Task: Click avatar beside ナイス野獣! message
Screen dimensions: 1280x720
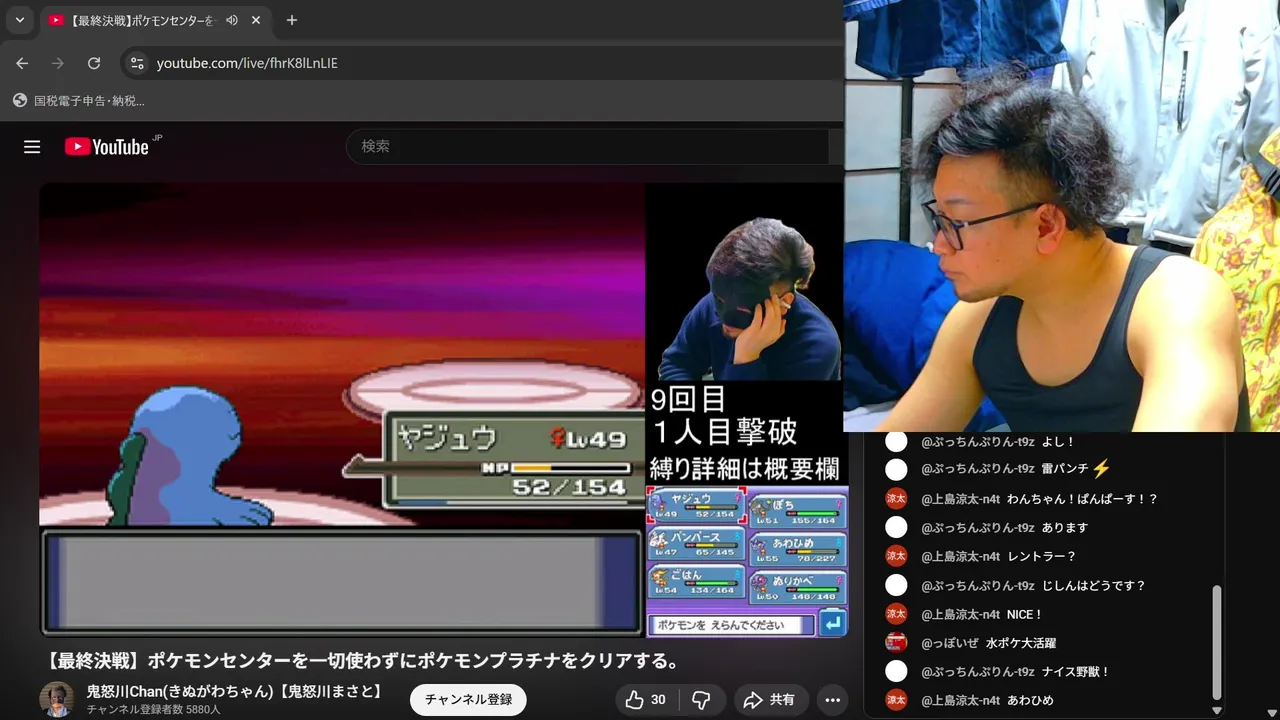Action: point(896,671)
